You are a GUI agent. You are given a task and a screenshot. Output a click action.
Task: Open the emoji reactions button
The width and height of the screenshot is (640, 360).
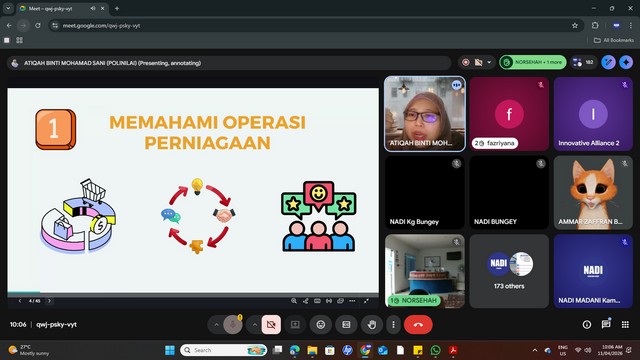click(321, 324)
